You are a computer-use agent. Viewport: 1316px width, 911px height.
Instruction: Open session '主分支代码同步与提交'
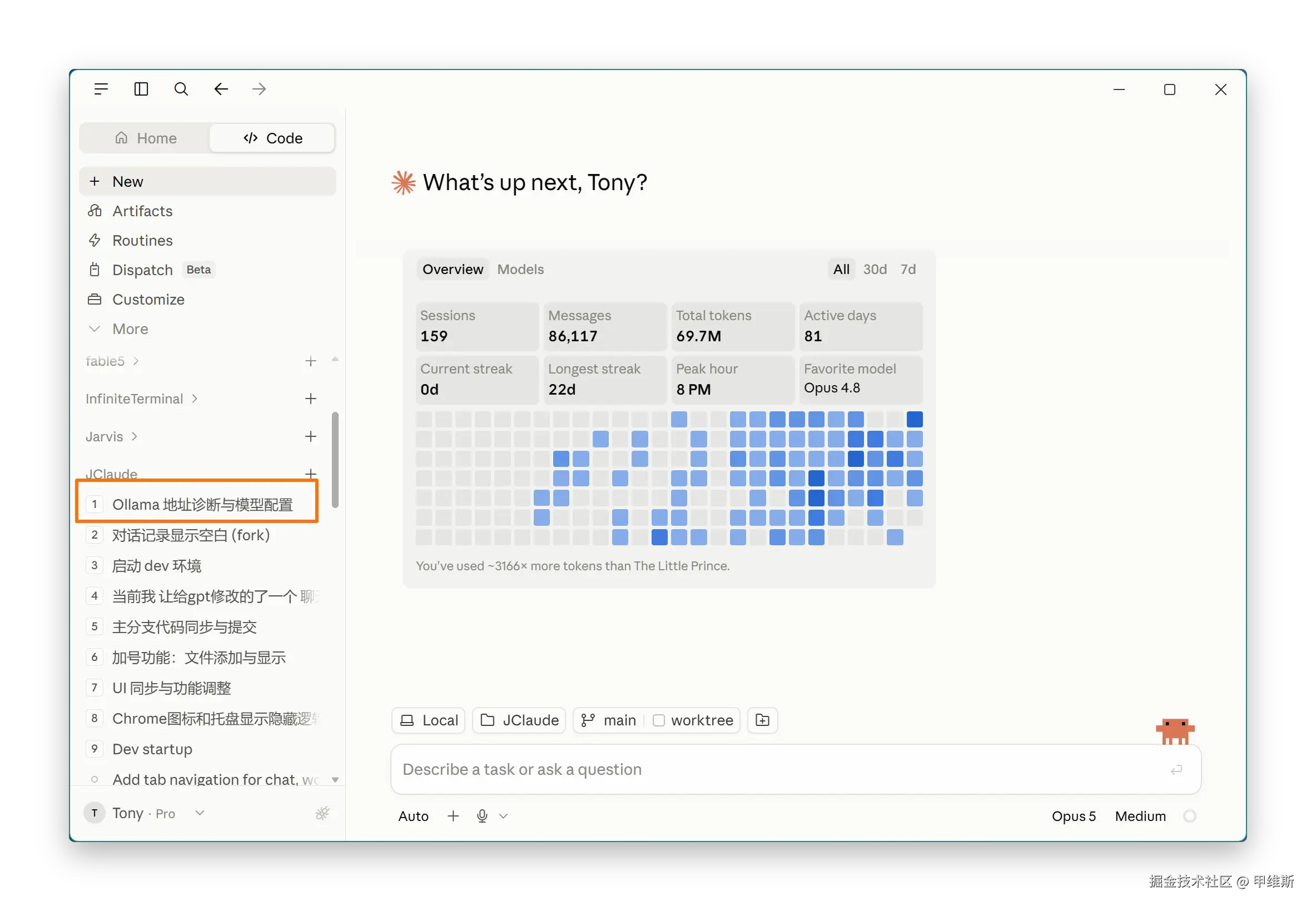[203, 627]
